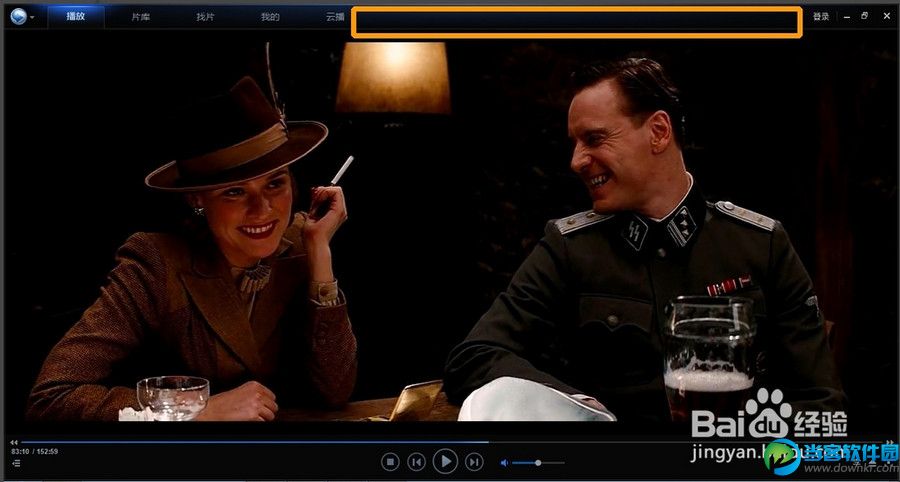Seek on the playback progress bar
This screenshot has width=900, height=482.
[x=450, y=442]
